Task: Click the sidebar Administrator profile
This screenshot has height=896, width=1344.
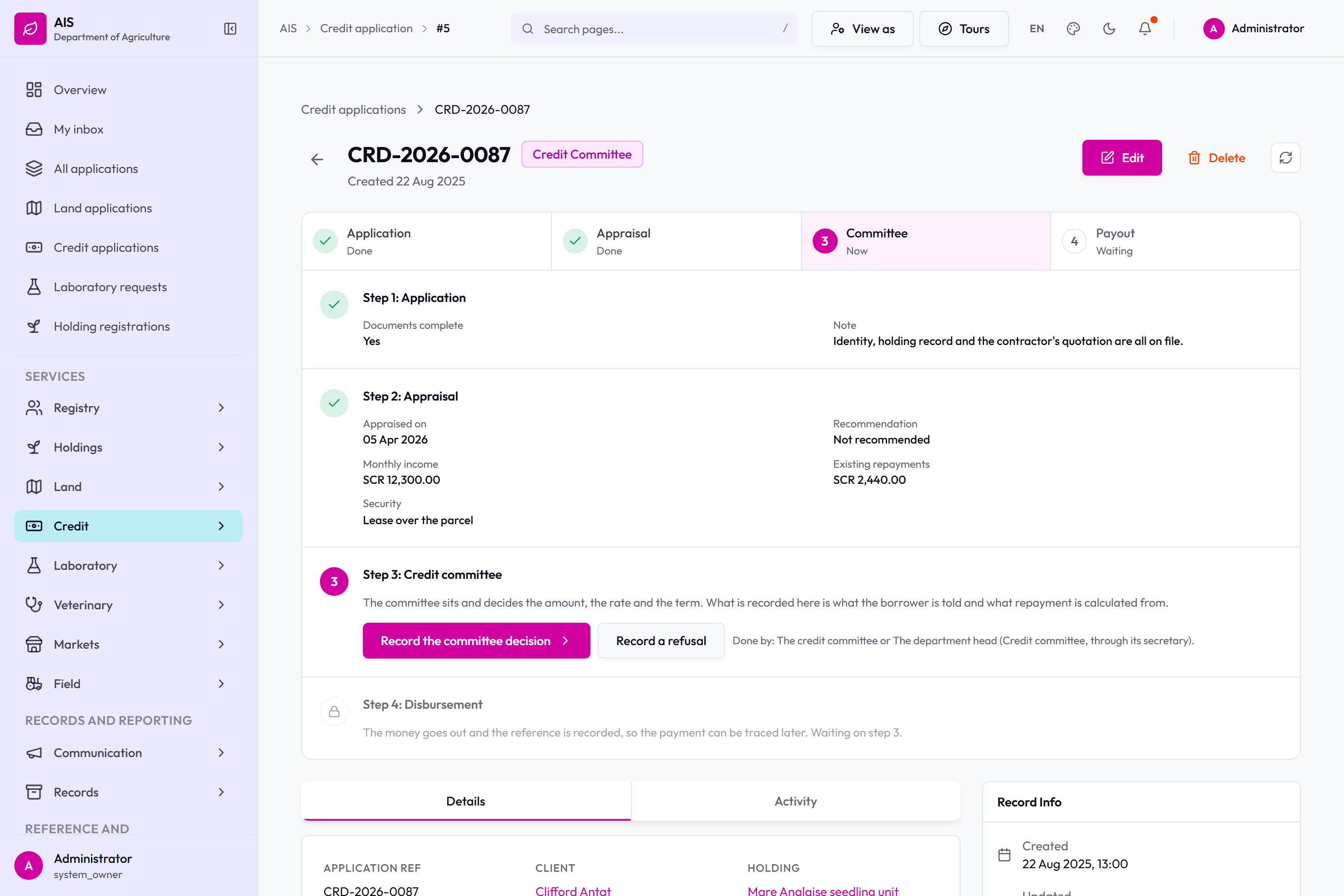Action: [x=129, y=866]
